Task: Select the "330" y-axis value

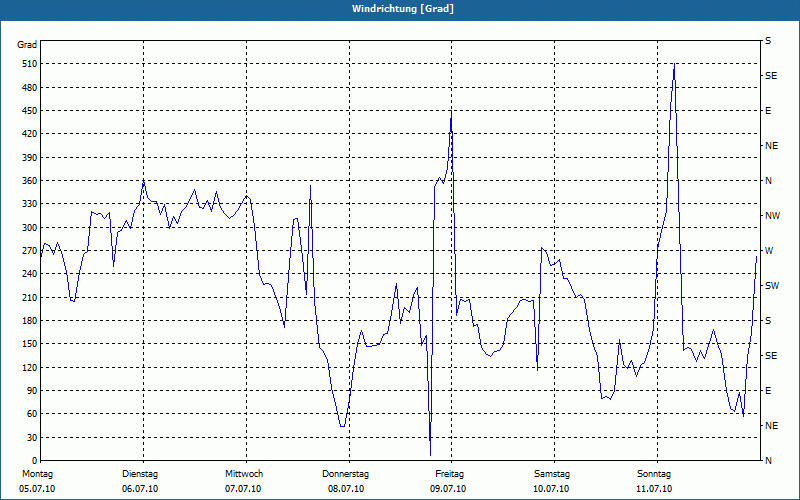Action: click(x=30, y=204)
